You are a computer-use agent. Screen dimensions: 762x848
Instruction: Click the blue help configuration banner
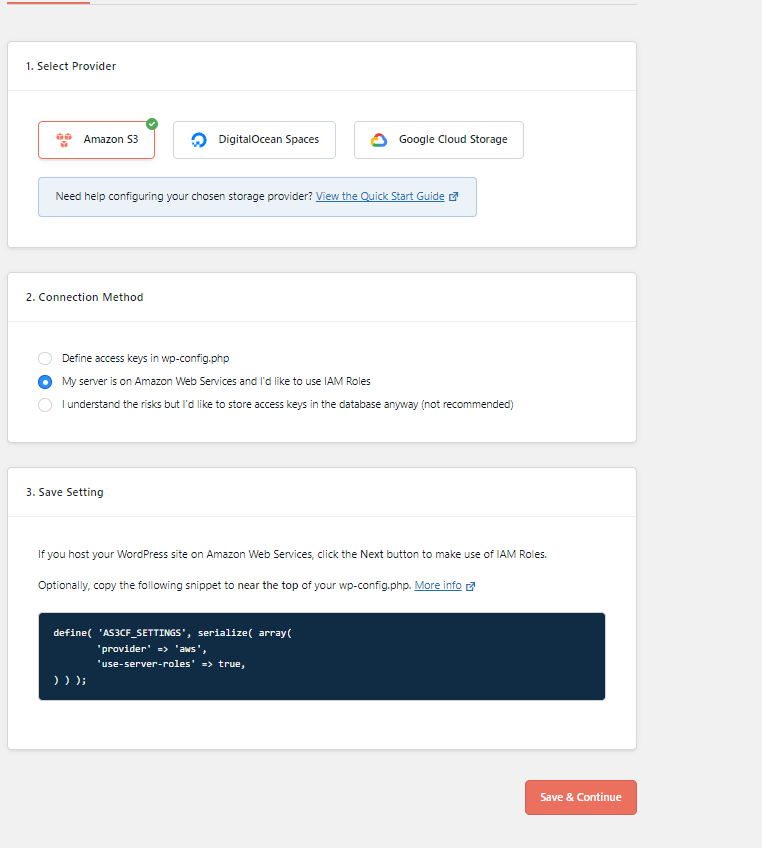pos(257,197)
